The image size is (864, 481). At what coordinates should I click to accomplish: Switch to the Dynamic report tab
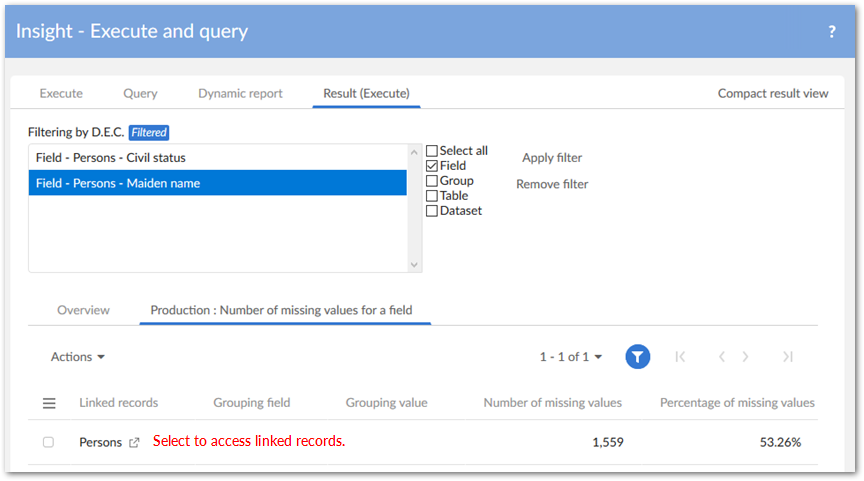240,93
